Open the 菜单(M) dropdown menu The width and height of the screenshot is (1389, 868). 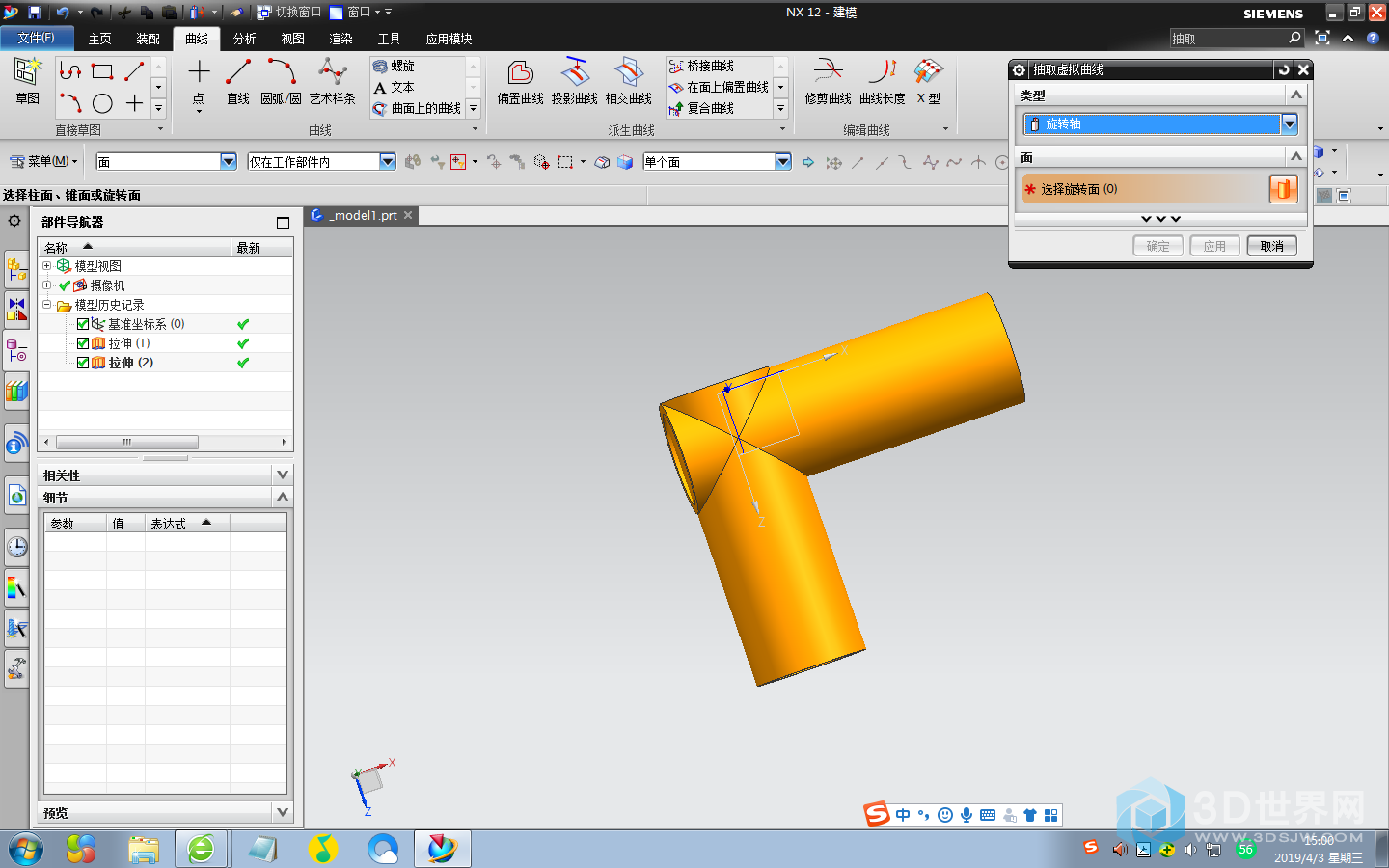coord(44,161)
